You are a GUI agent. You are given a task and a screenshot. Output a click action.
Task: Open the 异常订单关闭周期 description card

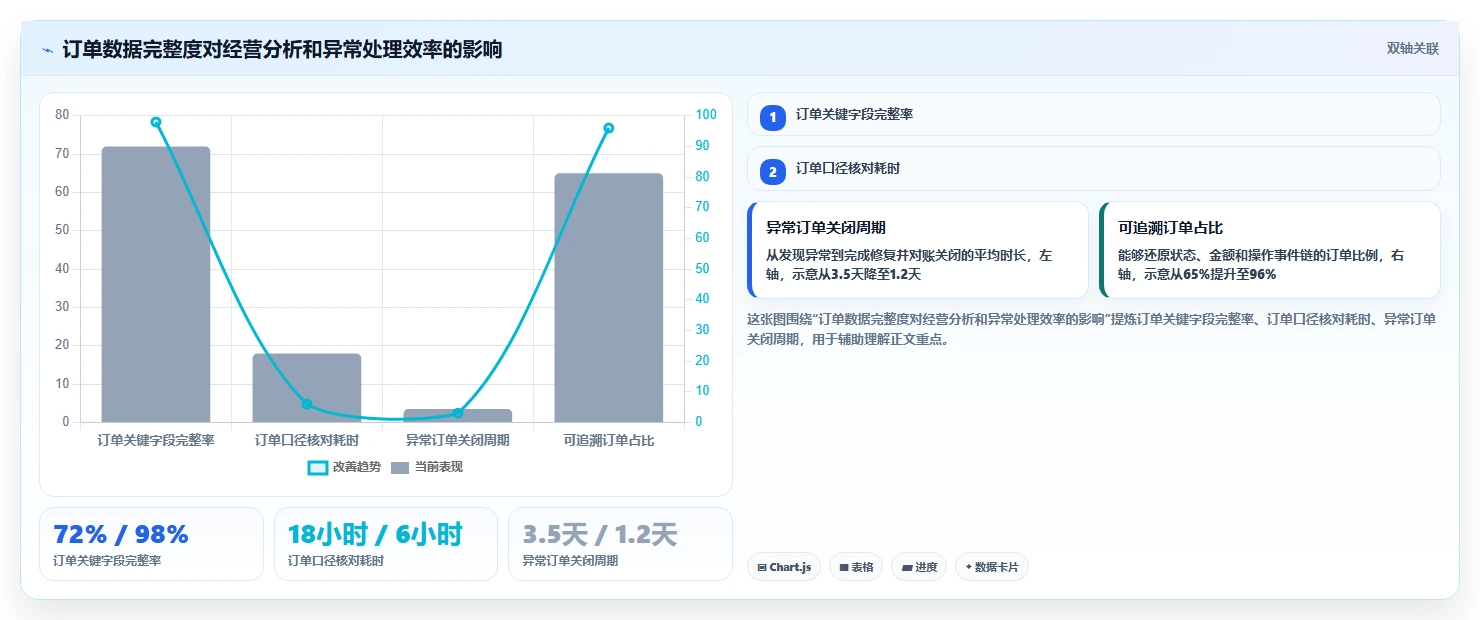(x=918, y=250)
